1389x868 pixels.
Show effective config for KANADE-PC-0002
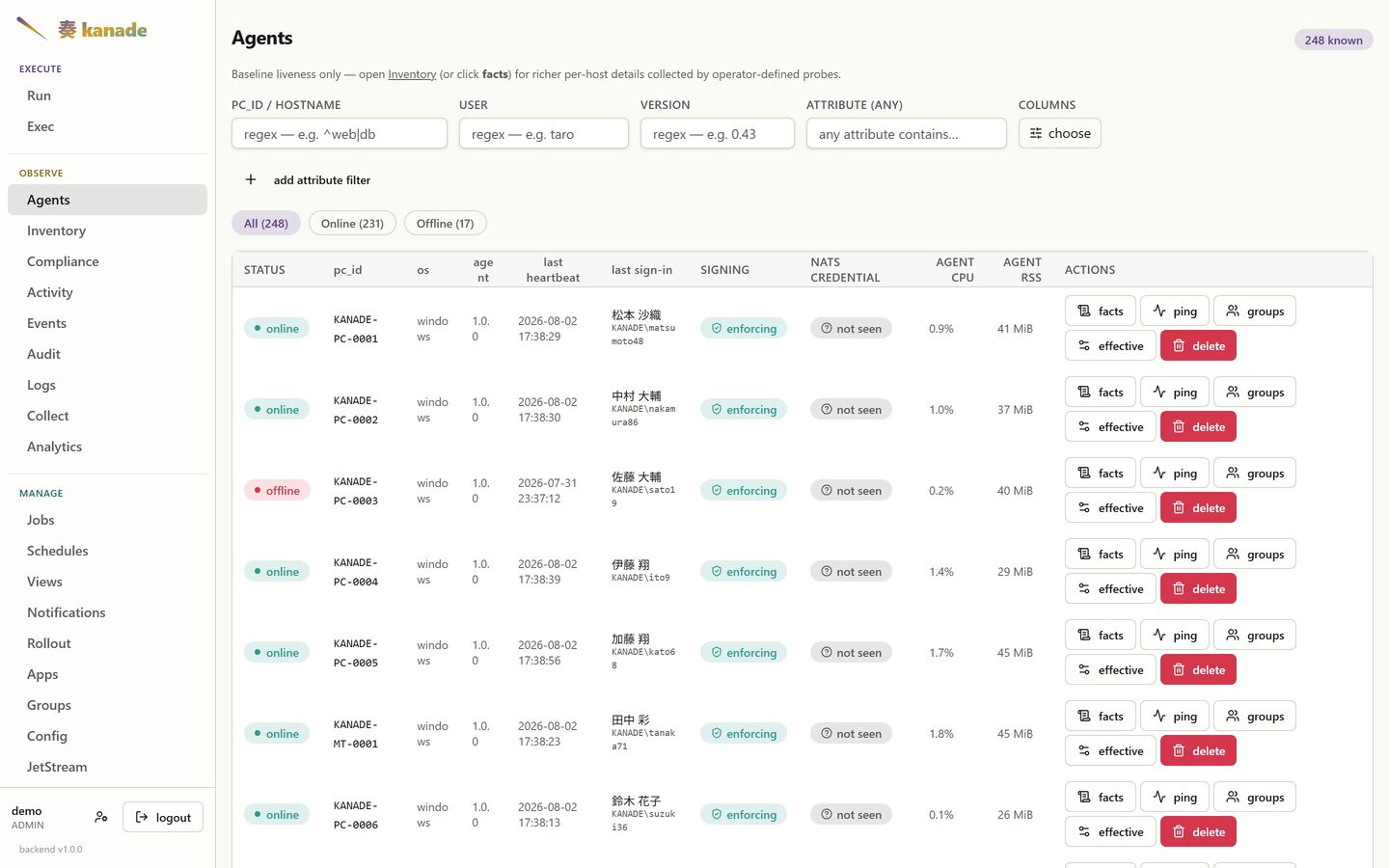click(1110, 427)
